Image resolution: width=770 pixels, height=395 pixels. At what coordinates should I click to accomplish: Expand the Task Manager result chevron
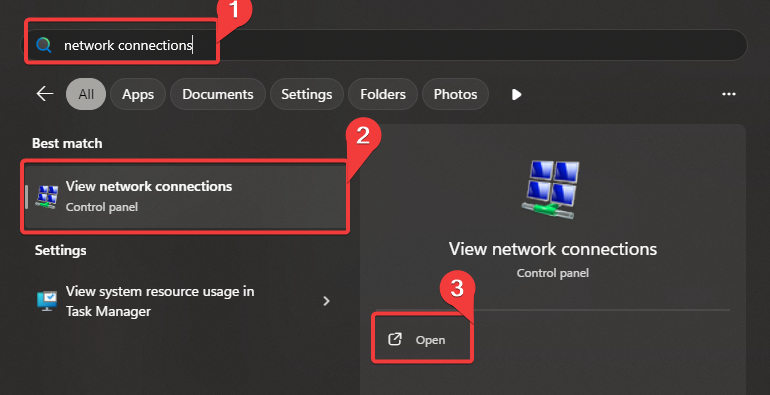[326, 301]
